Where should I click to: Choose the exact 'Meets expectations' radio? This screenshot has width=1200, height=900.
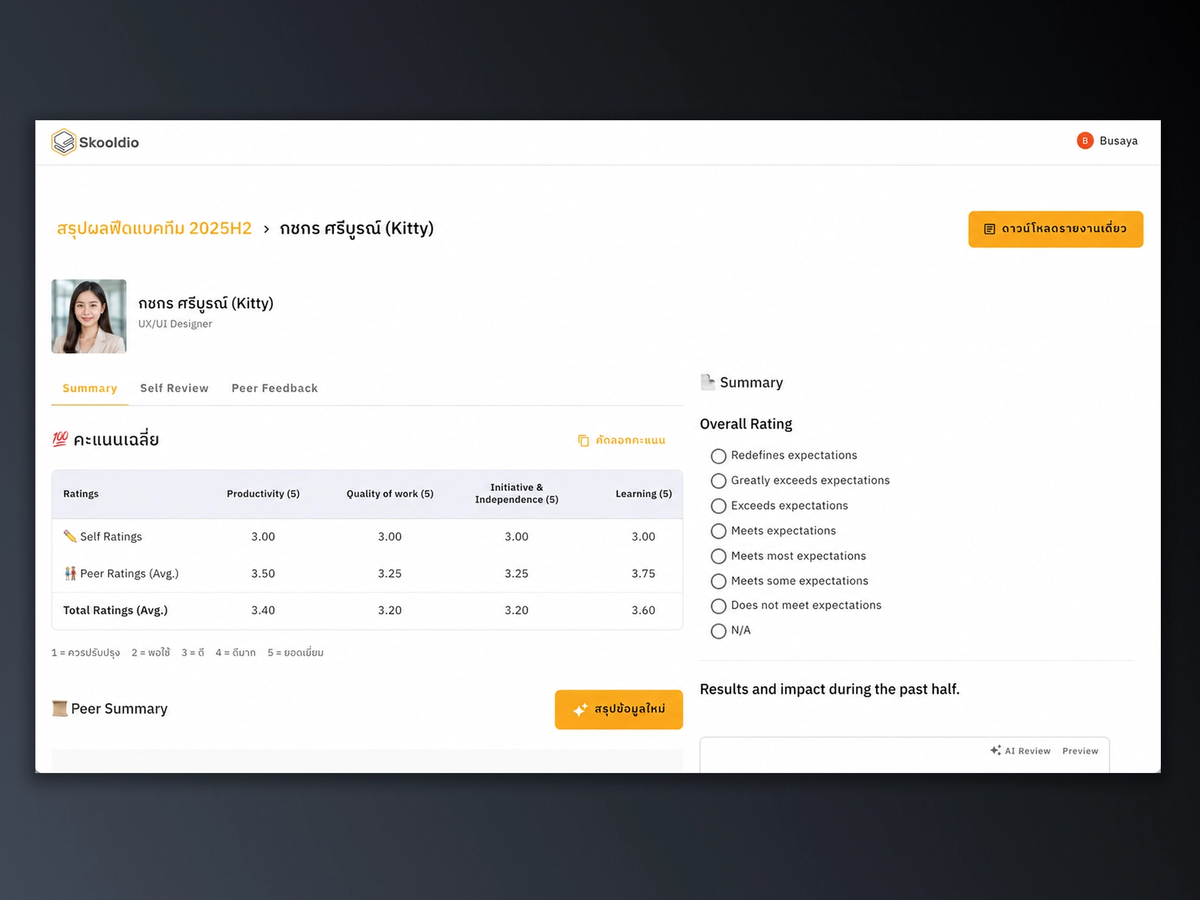click(x=718, y=531)
